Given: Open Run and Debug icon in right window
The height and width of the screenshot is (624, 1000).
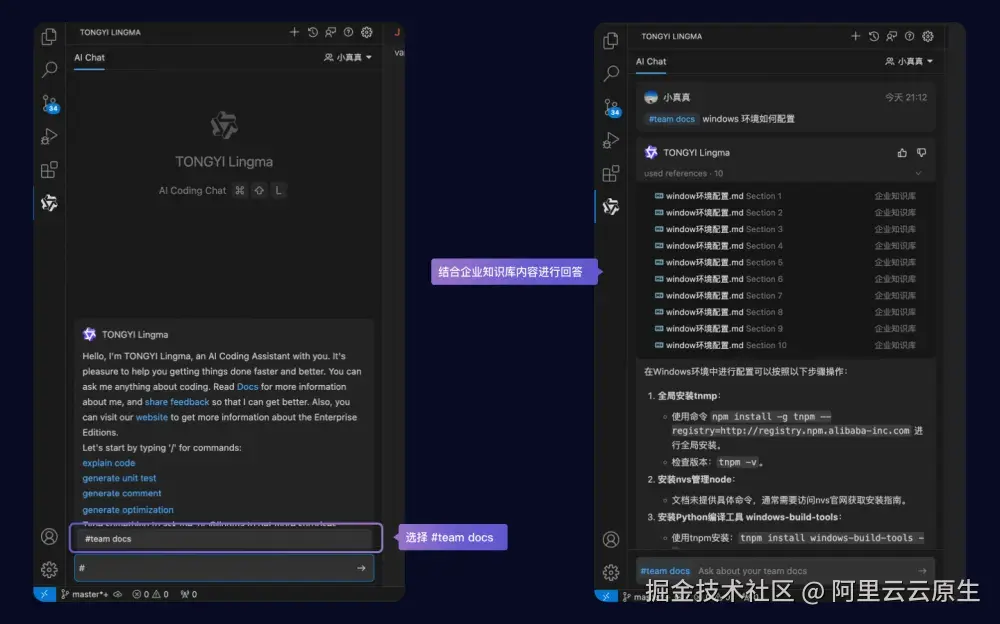Looking at the screenshot, I should [611, 140].
